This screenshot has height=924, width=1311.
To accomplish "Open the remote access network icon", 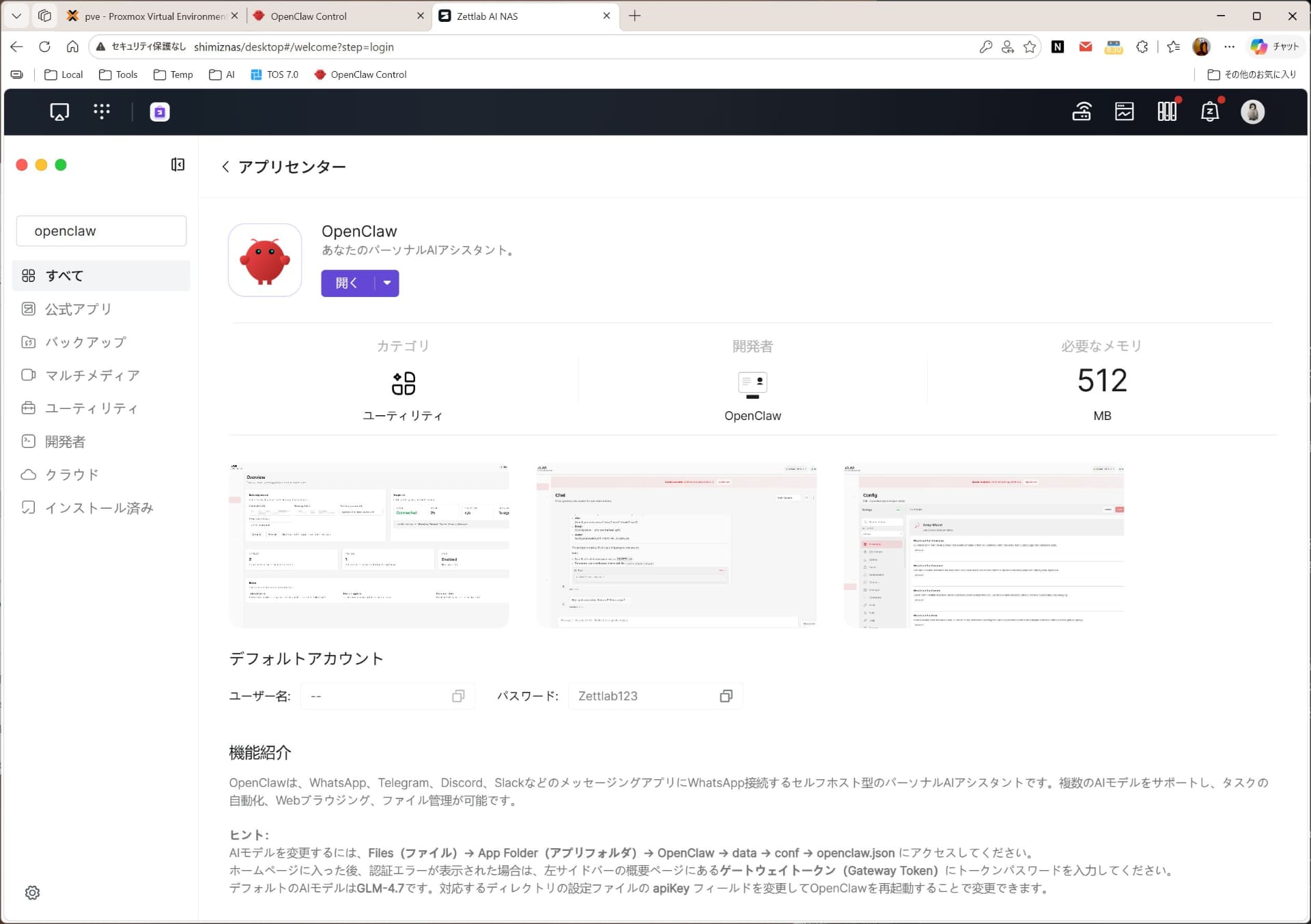I will [1082, 111].
